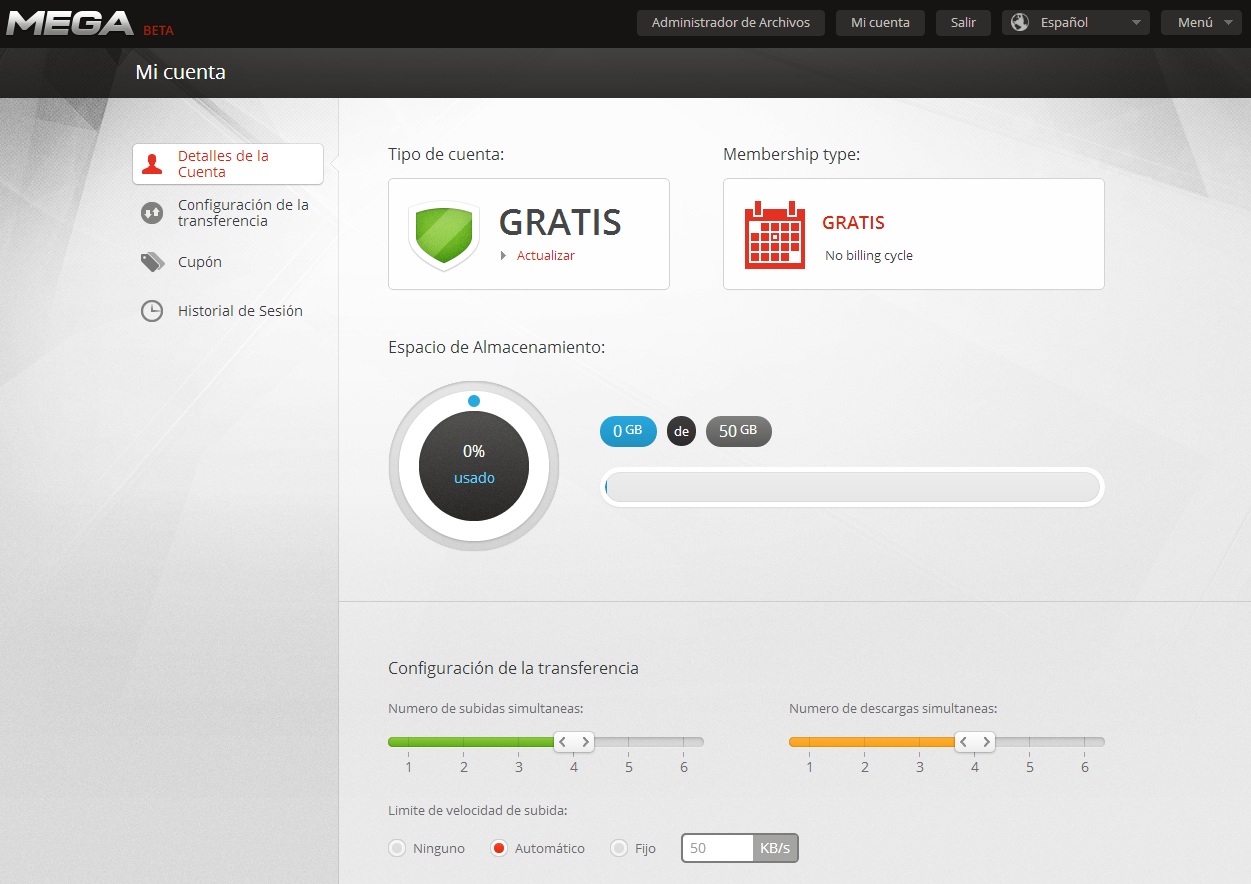Open the Español language dropdown
Viewport: 1251px width, 884px height.
click(x=1076, y=23)
